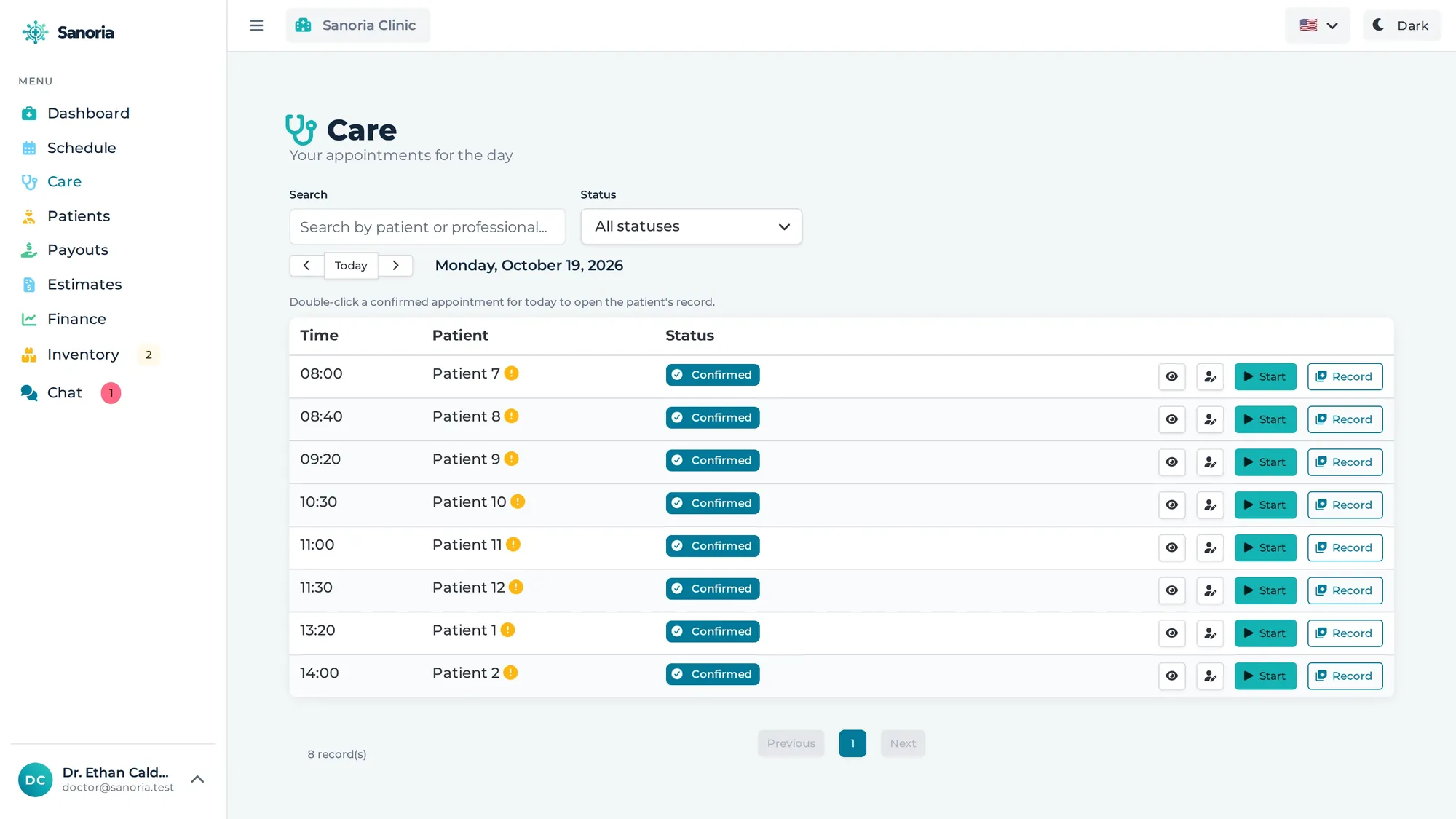
Task: Go to next day arrow
Action: coord(395,266)
